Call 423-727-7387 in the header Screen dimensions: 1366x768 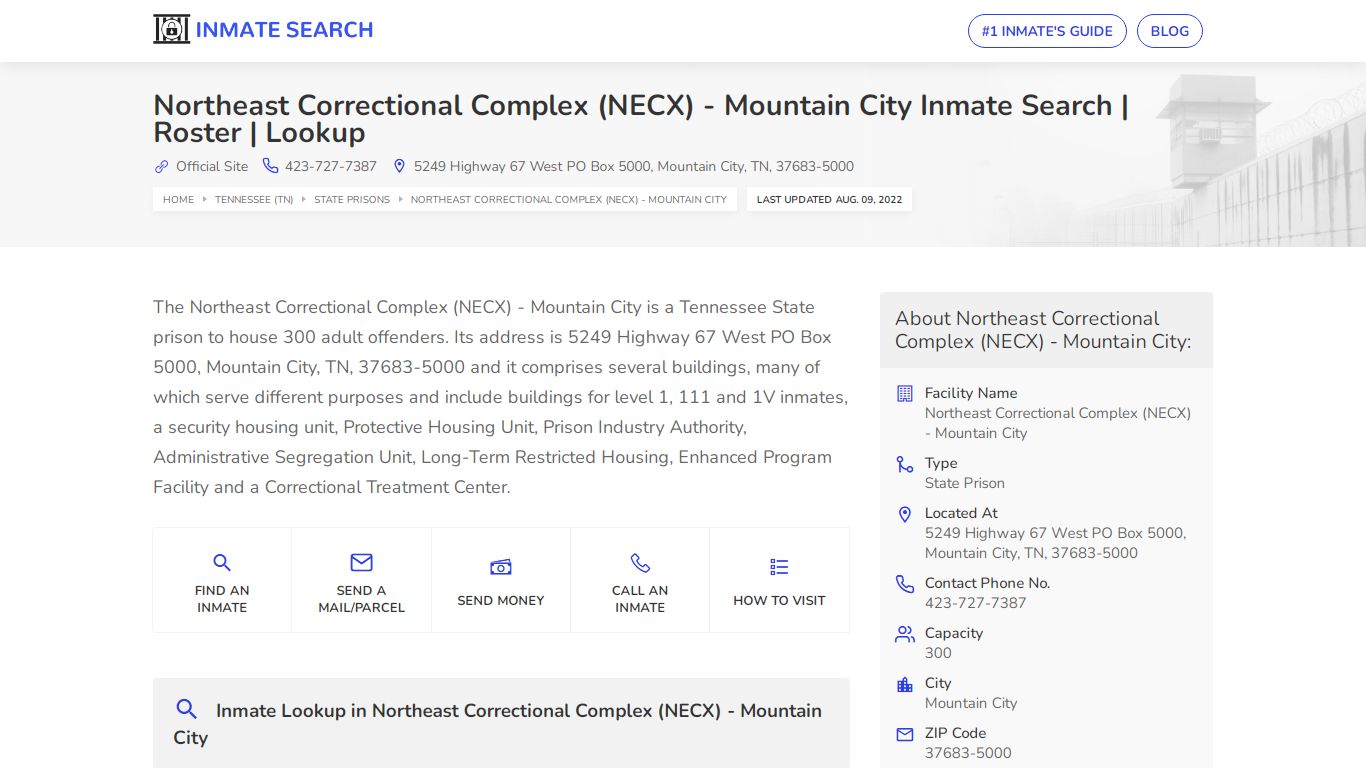[331, 166]
